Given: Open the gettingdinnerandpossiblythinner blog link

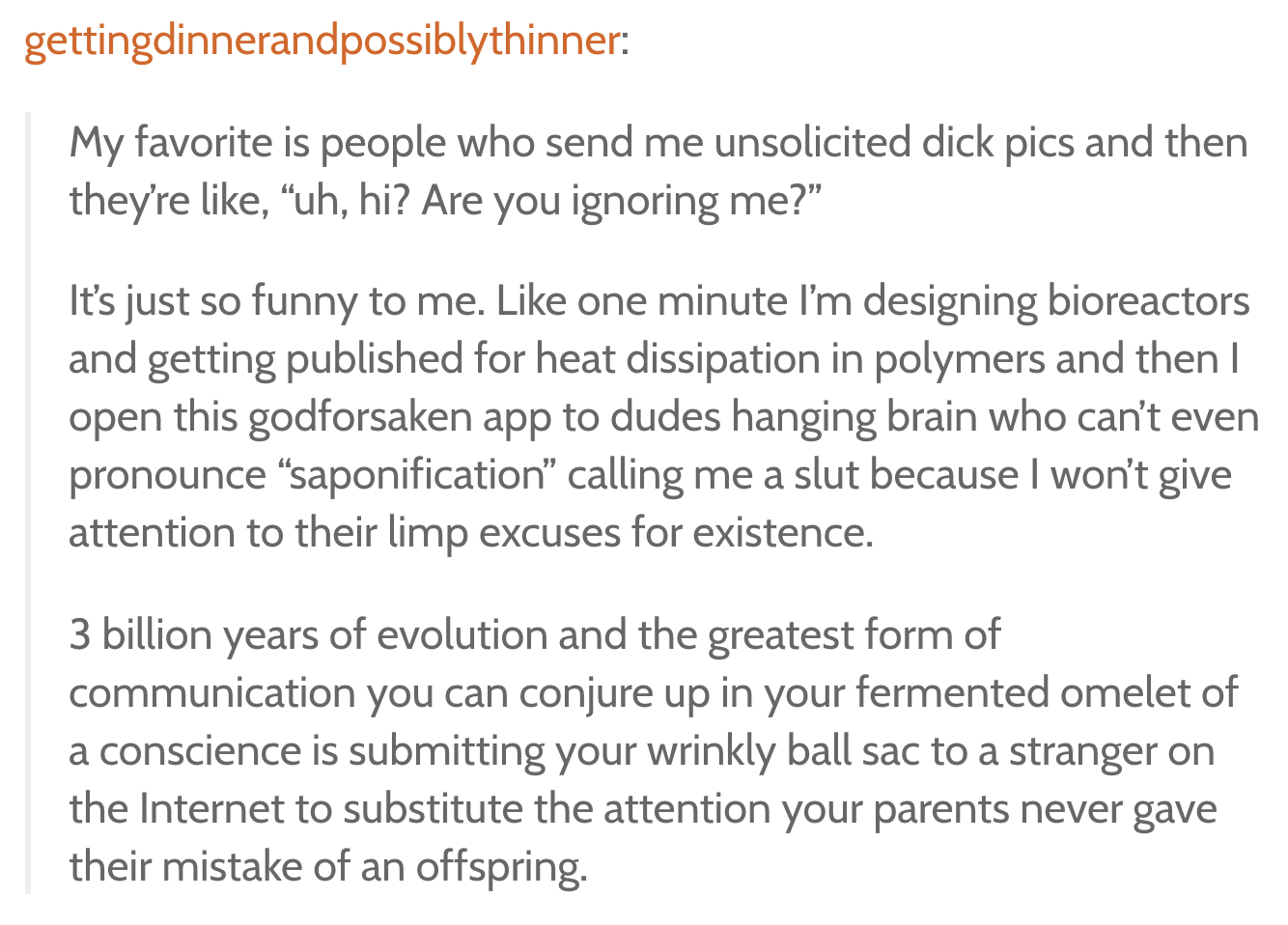Looking at the screenshot, I should 322,41.
